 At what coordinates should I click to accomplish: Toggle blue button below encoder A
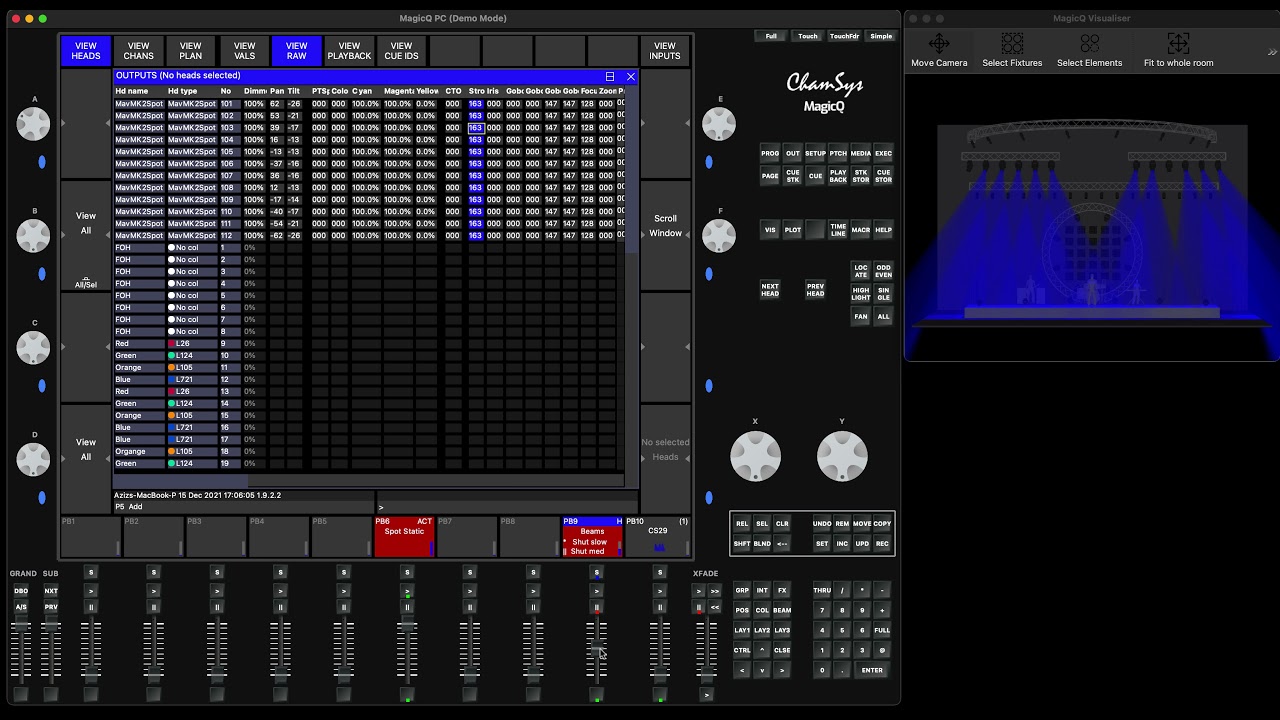pos(42,162)
